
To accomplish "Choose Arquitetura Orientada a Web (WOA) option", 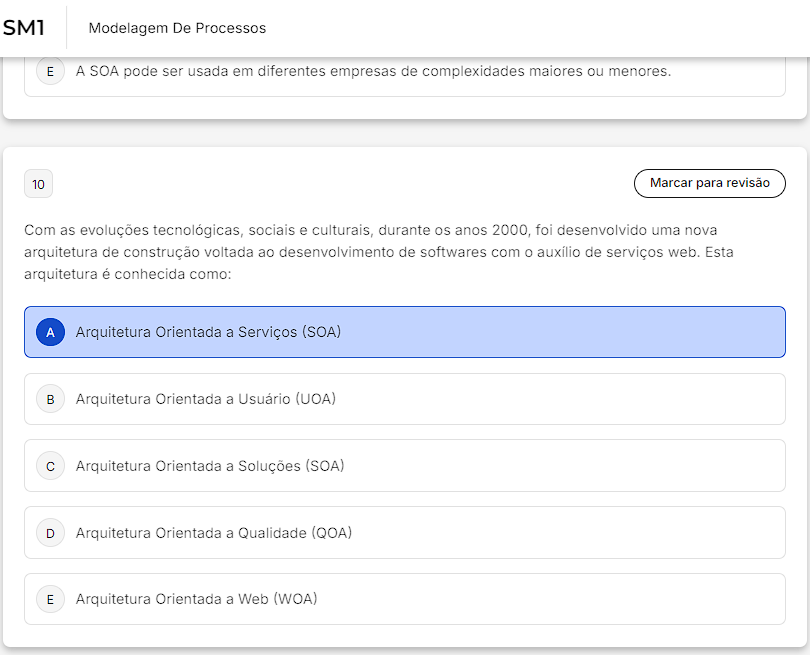I will pos(196,599).
